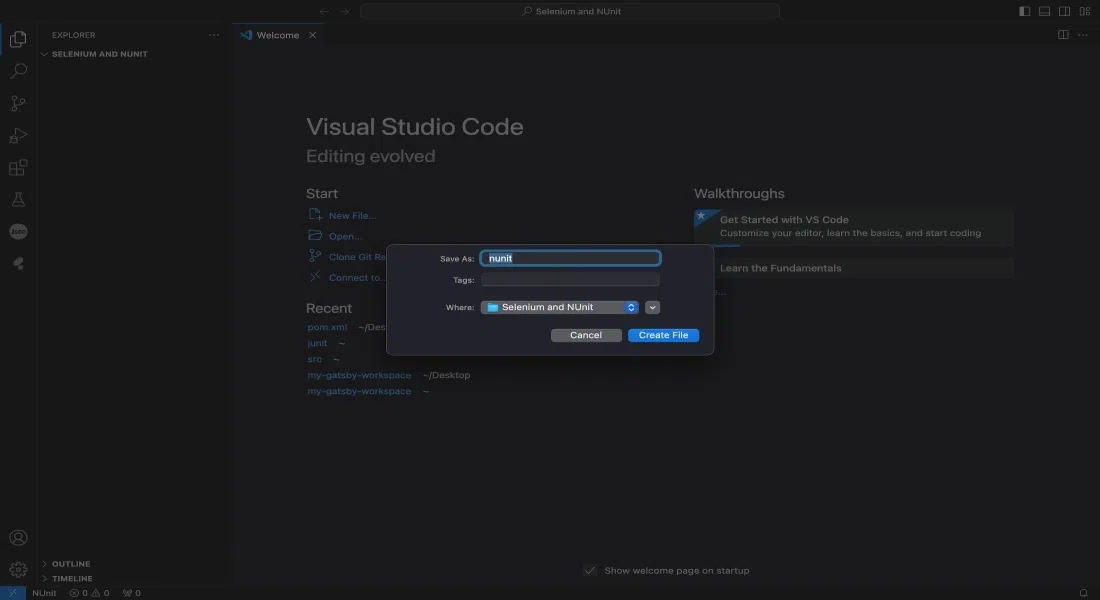Toggle the bottom panel layout icon
Viewport: 1100px width, 600px height.
point(1045,11)
